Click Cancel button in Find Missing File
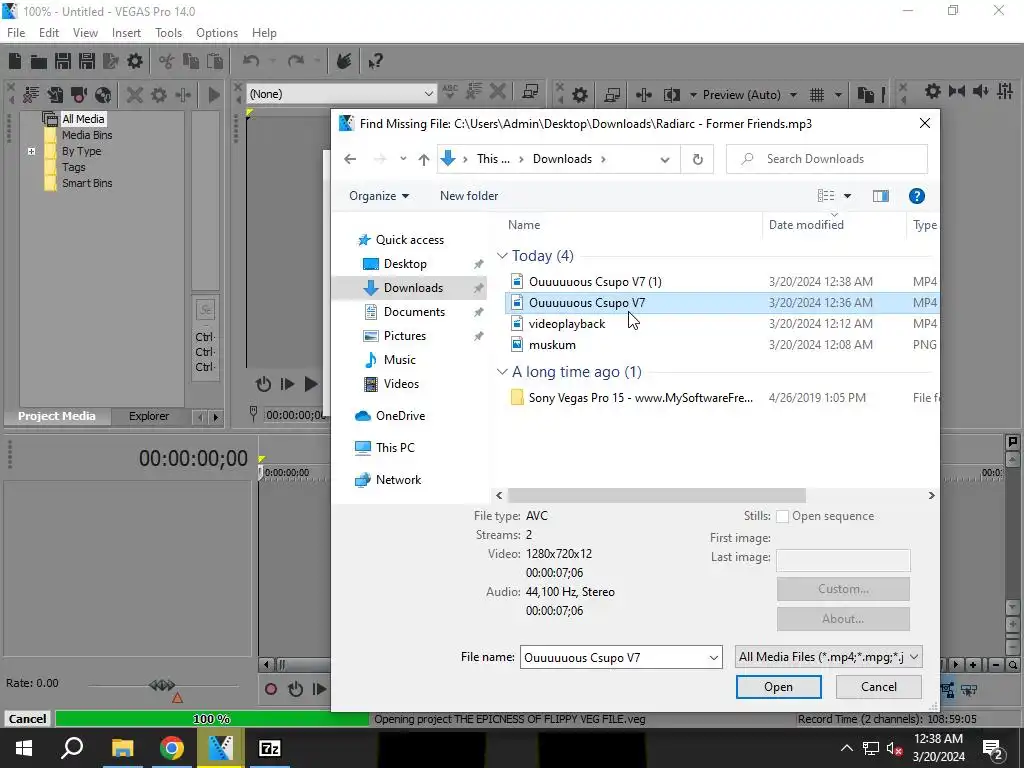 click(878, 687)
